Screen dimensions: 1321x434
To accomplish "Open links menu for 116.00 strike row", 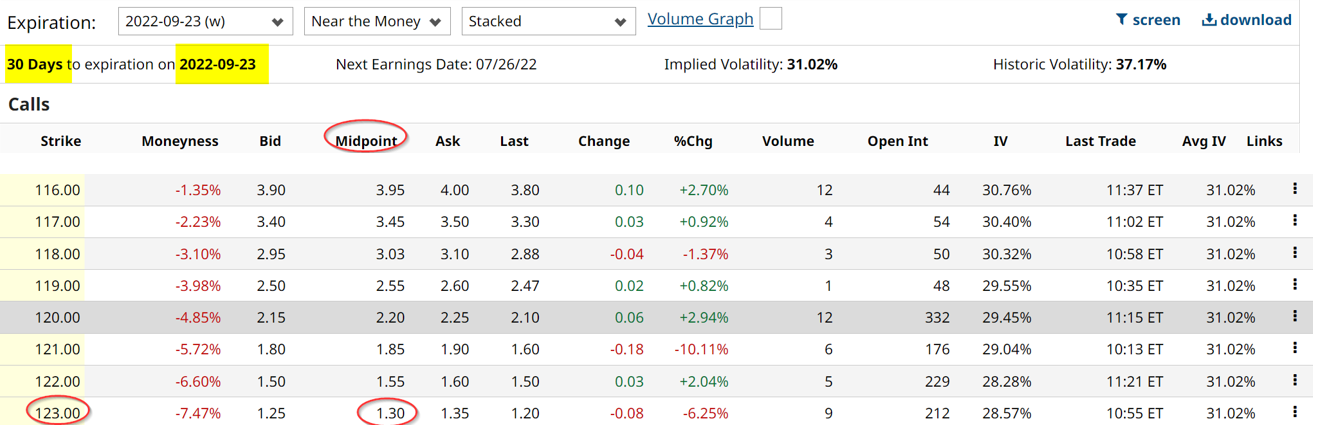I will 1295,189.
